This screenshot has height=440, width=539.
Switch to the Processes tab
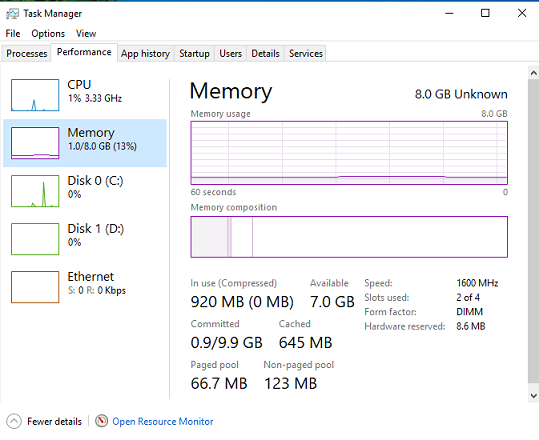coord(26,54)
